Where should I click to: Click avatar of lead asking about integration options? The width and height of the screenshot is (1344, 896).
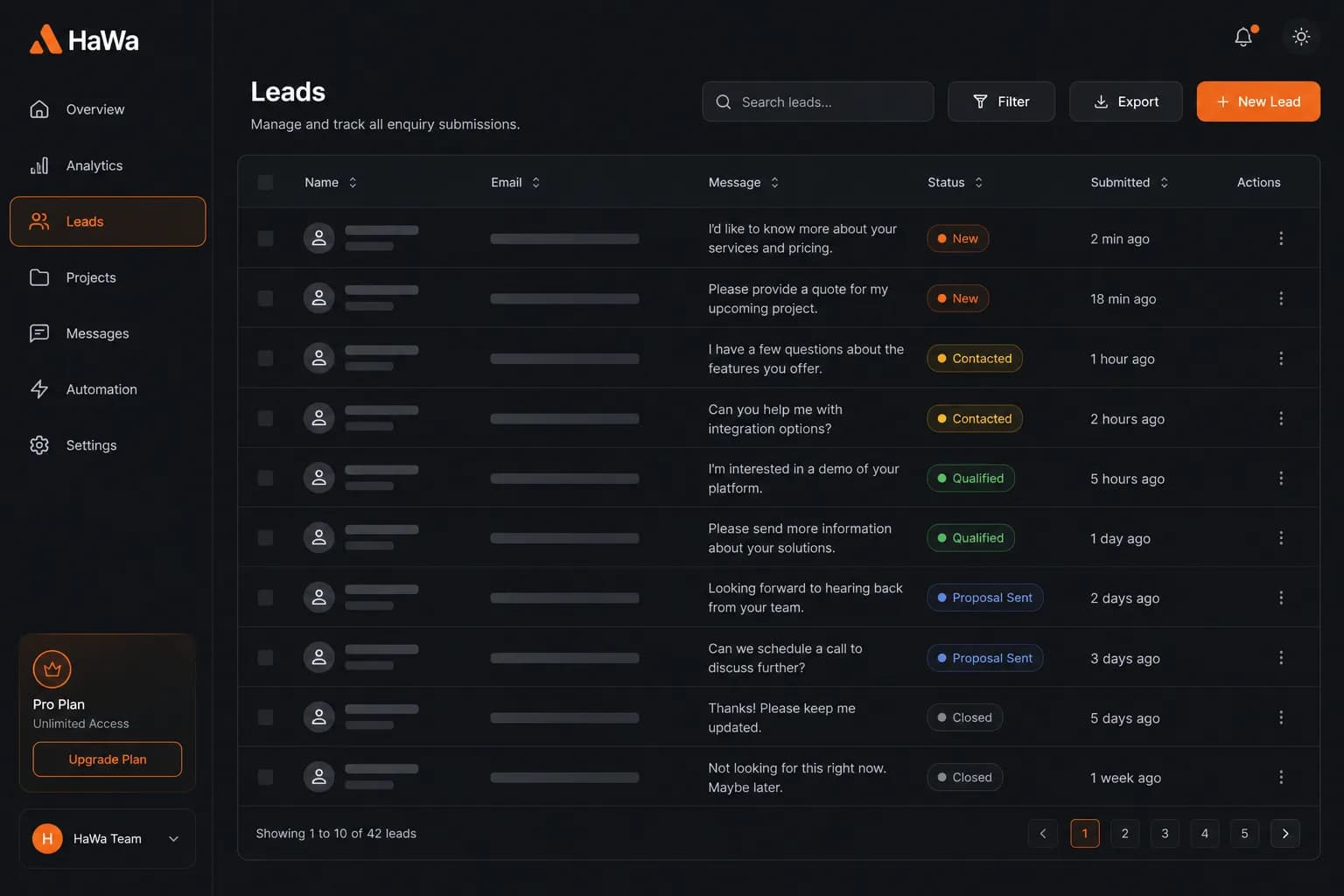[x=319, y=418]
